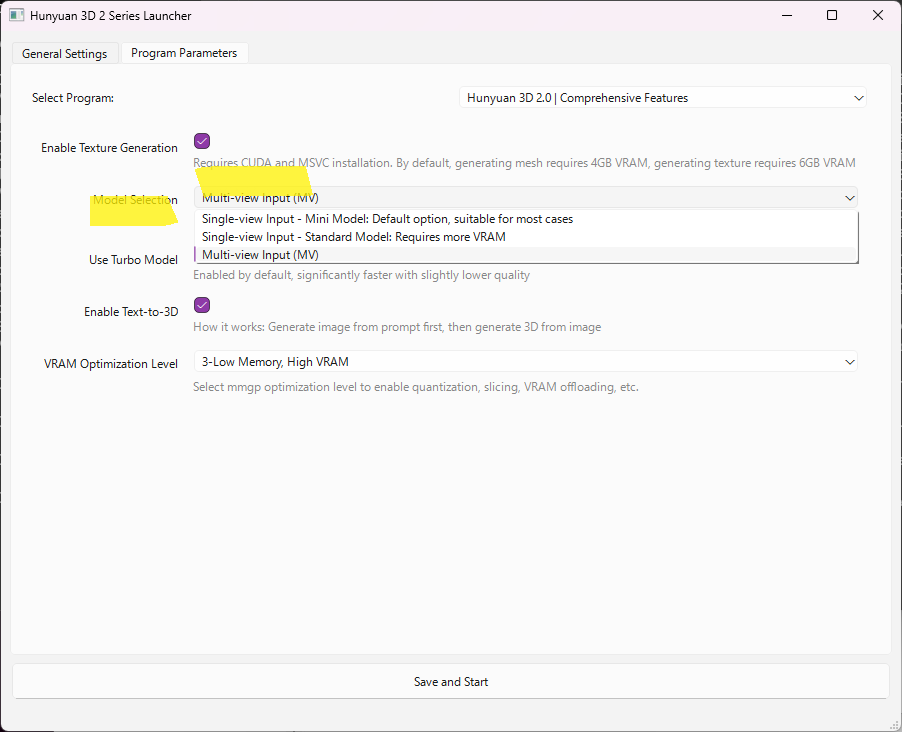902x732 pixels.
Task: Click the Enable Text-to-3D label text
Action: (x=130, y=312)
